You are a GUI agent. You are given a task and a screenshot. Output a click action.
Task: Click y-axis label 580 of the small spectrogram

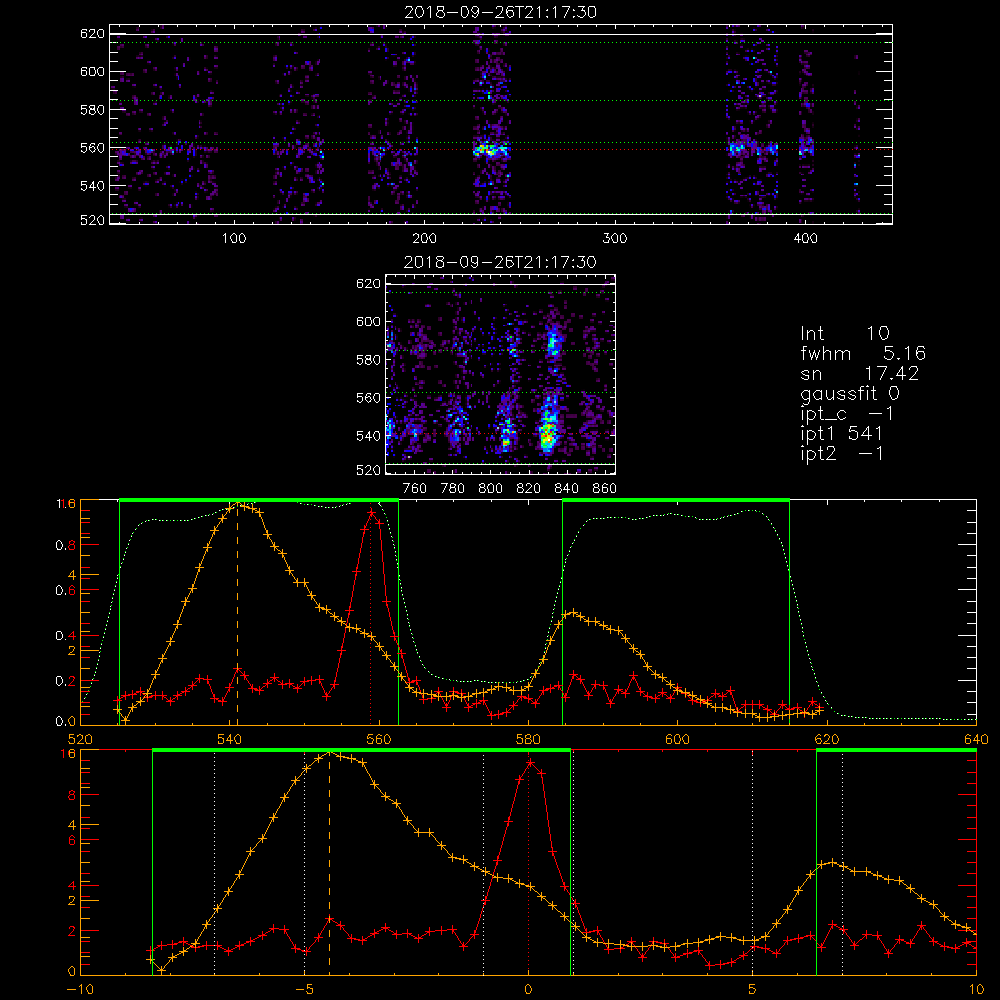tap(368, 360)
